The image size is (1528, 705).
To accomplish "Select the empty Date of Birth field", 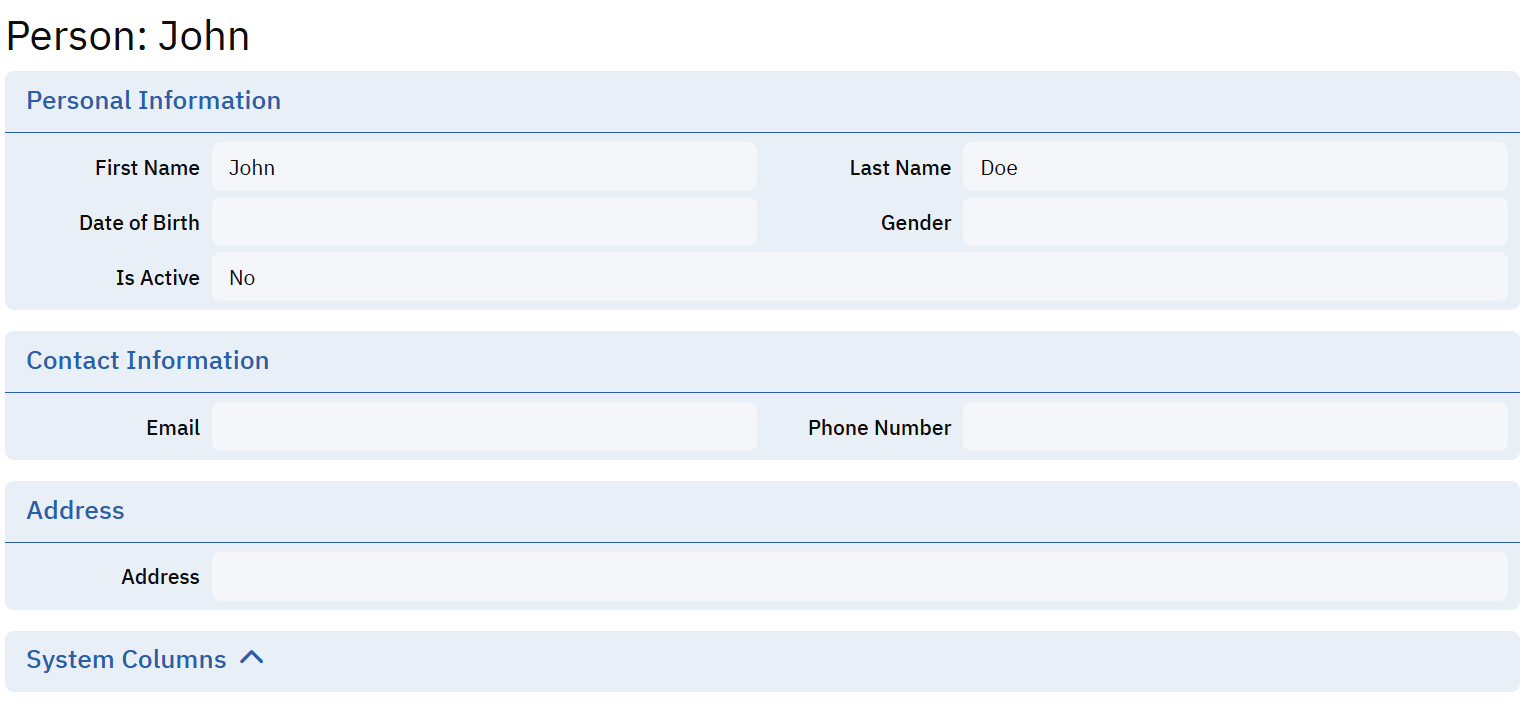I will click(x=484, y=222).
